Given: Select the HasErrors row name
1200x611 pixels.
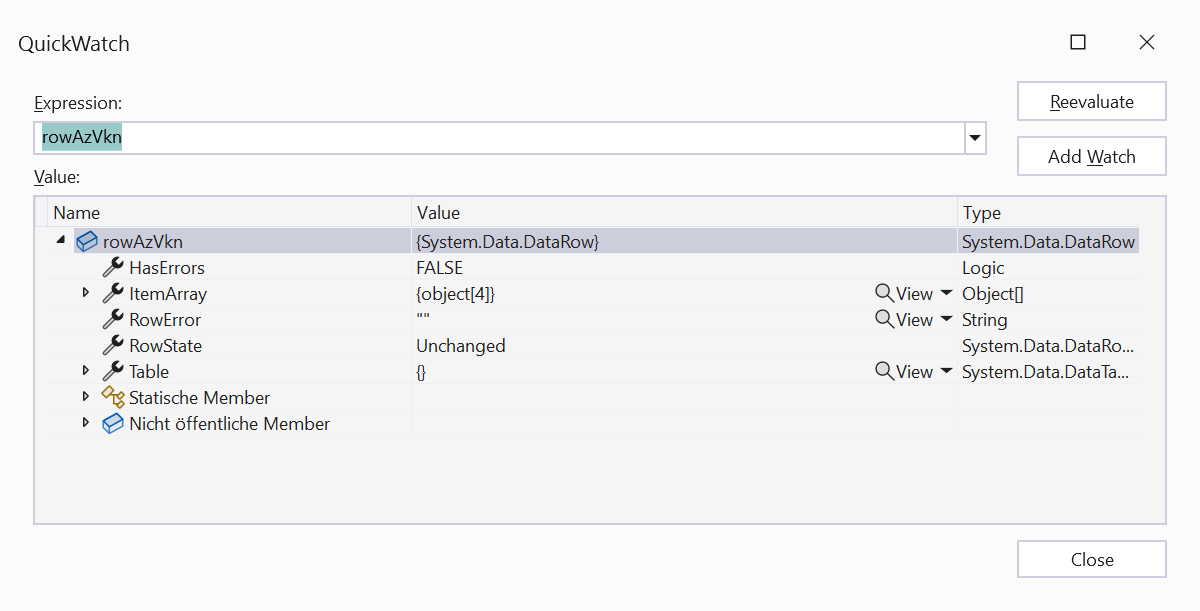Looking at the screenshot, I should [167, 267].
